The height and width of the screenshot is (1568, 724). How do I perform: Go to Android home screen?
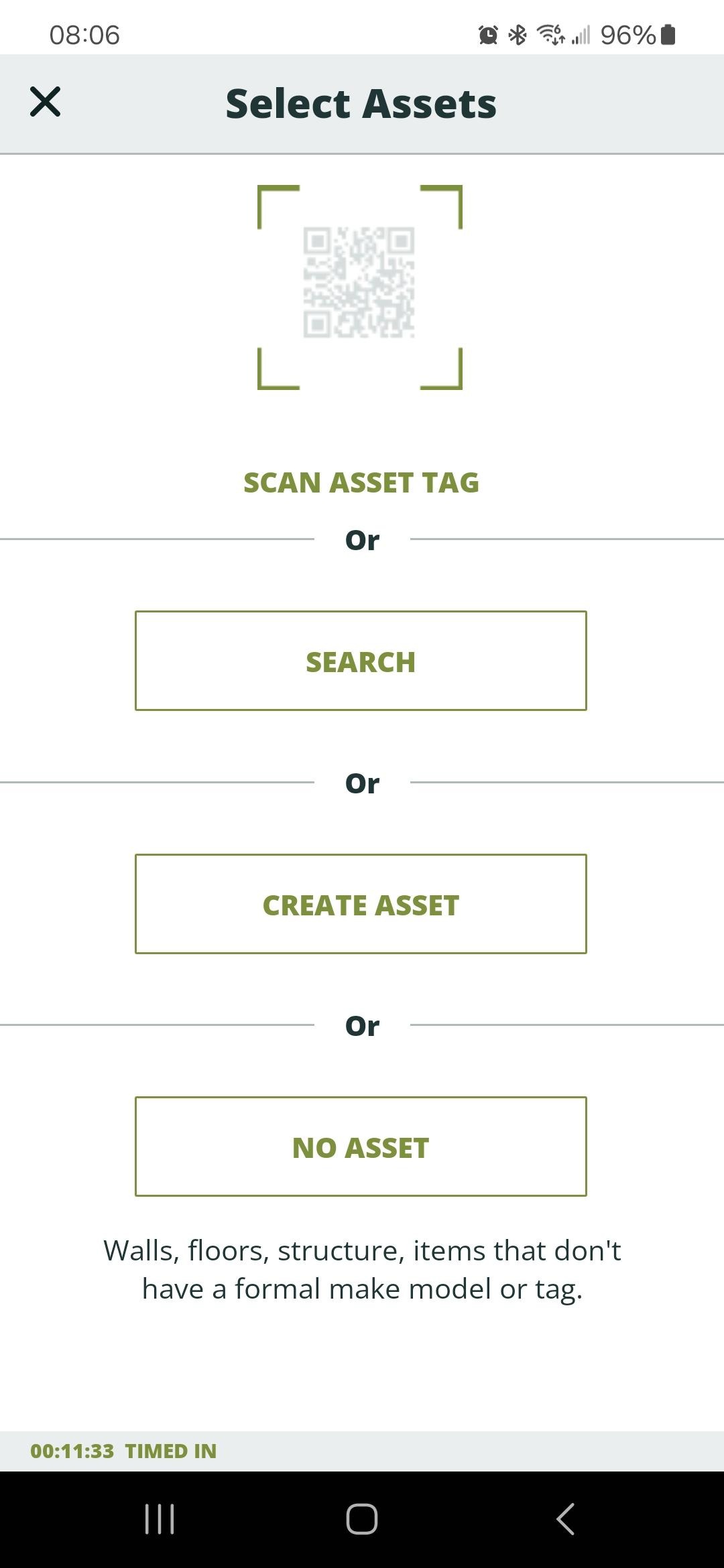click(x=362, y=1518)
